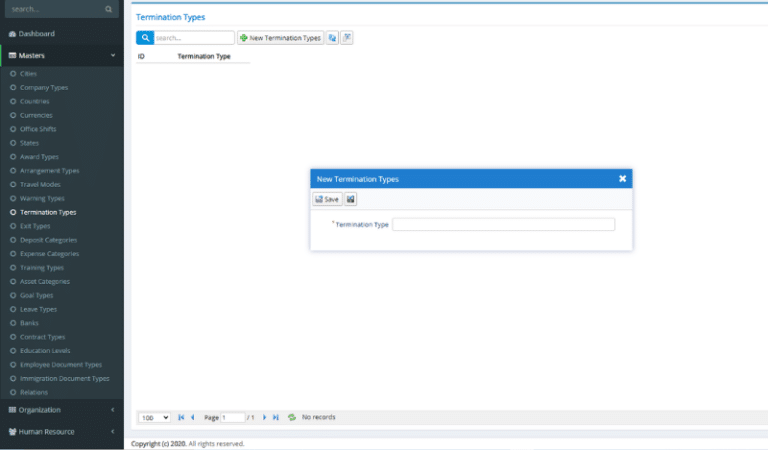
Task: Open Deposit Categories master list
Action: [48, 240]
